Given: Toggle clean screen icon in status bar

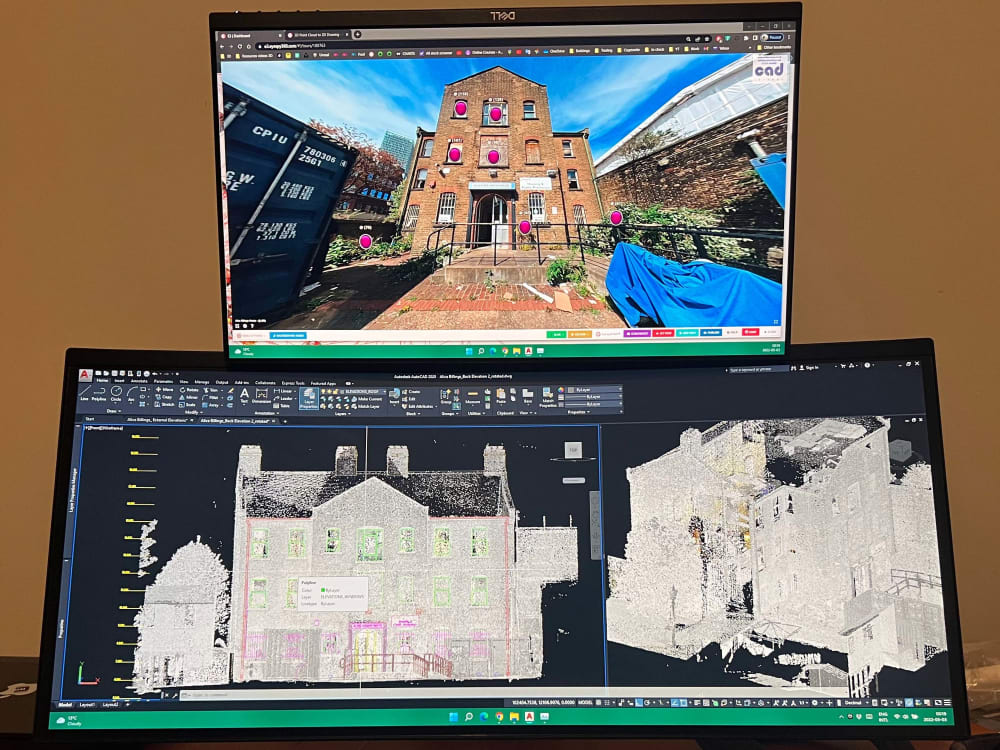Looking at the screenshot, I should tap(938, 702).
